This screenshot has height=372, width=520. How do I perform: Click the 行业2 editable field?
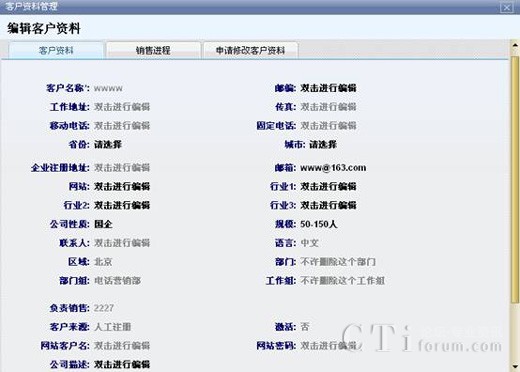point(122,205)
